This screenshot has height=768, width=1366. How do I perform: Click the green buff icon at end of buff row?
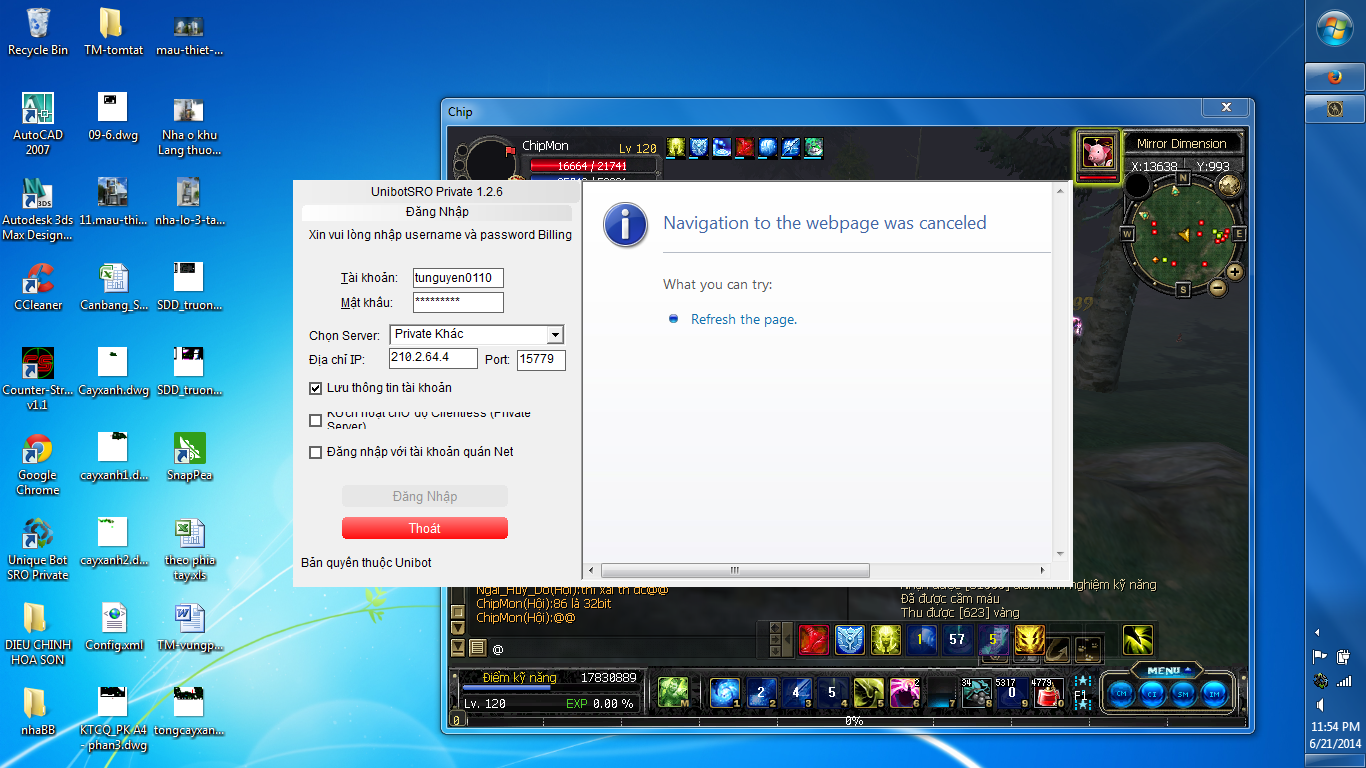[x=814, y=147]
